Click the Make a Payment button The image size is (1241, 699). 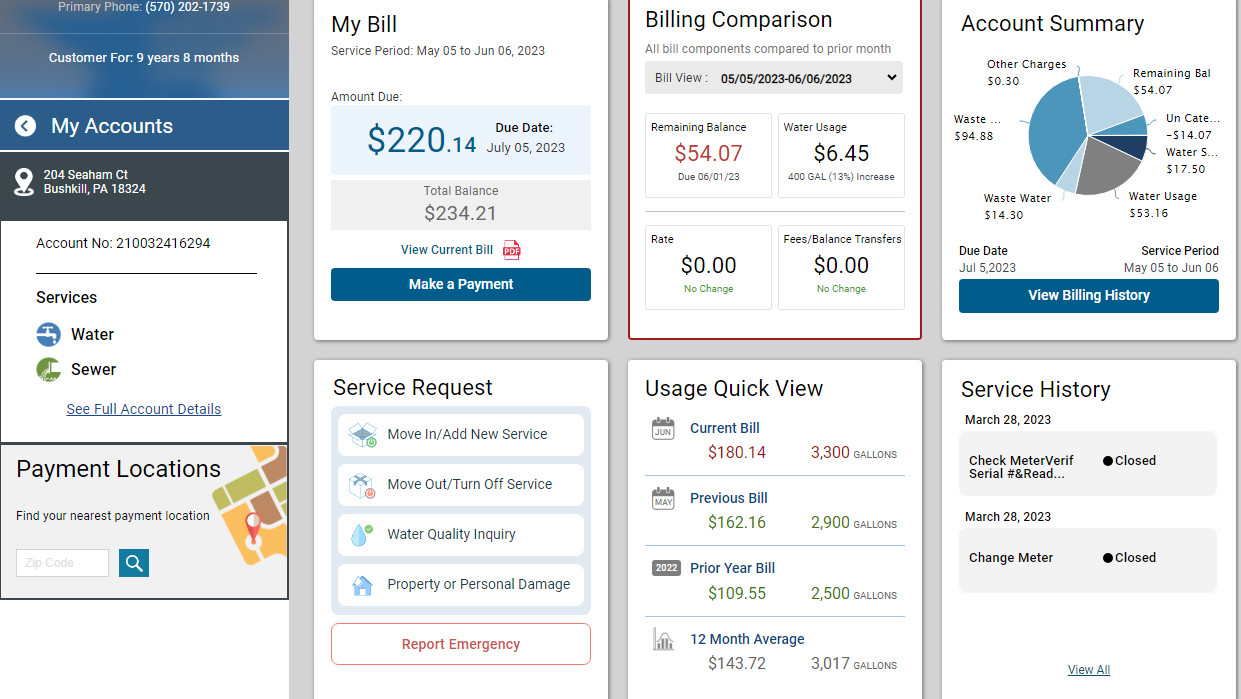click(461, 284)
